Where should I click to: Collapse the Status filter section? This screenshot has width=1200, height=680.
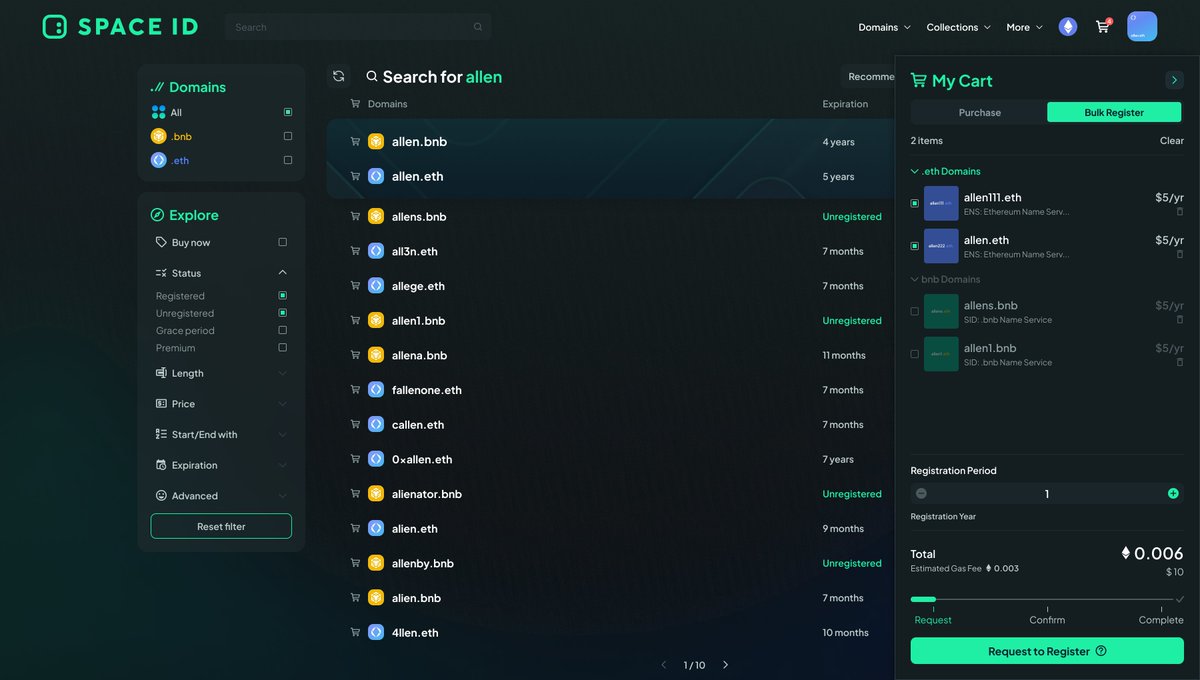283,272
